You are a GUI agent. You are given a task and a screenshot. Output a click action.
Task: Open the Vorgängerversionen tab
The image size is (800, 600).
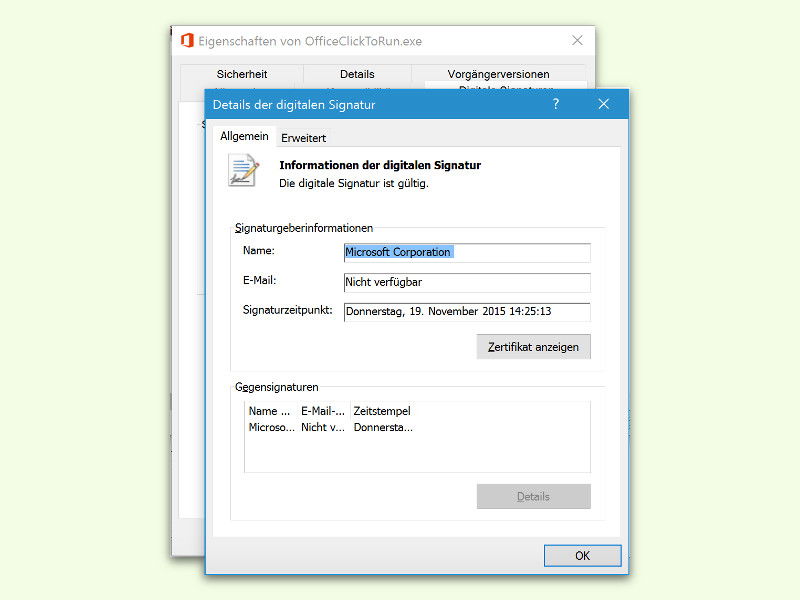(498, 74)
